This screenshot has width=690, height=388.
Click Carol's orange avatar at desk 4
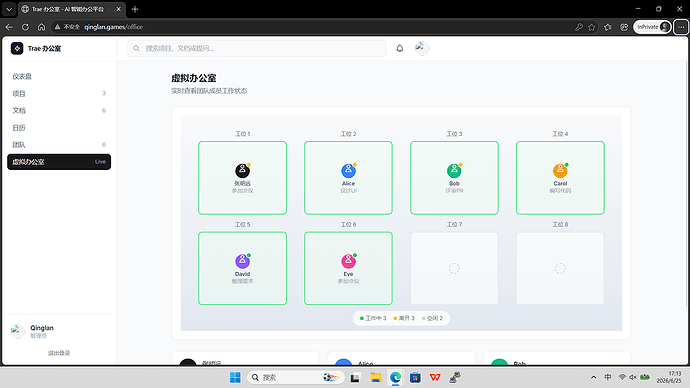tap(560, 170)
